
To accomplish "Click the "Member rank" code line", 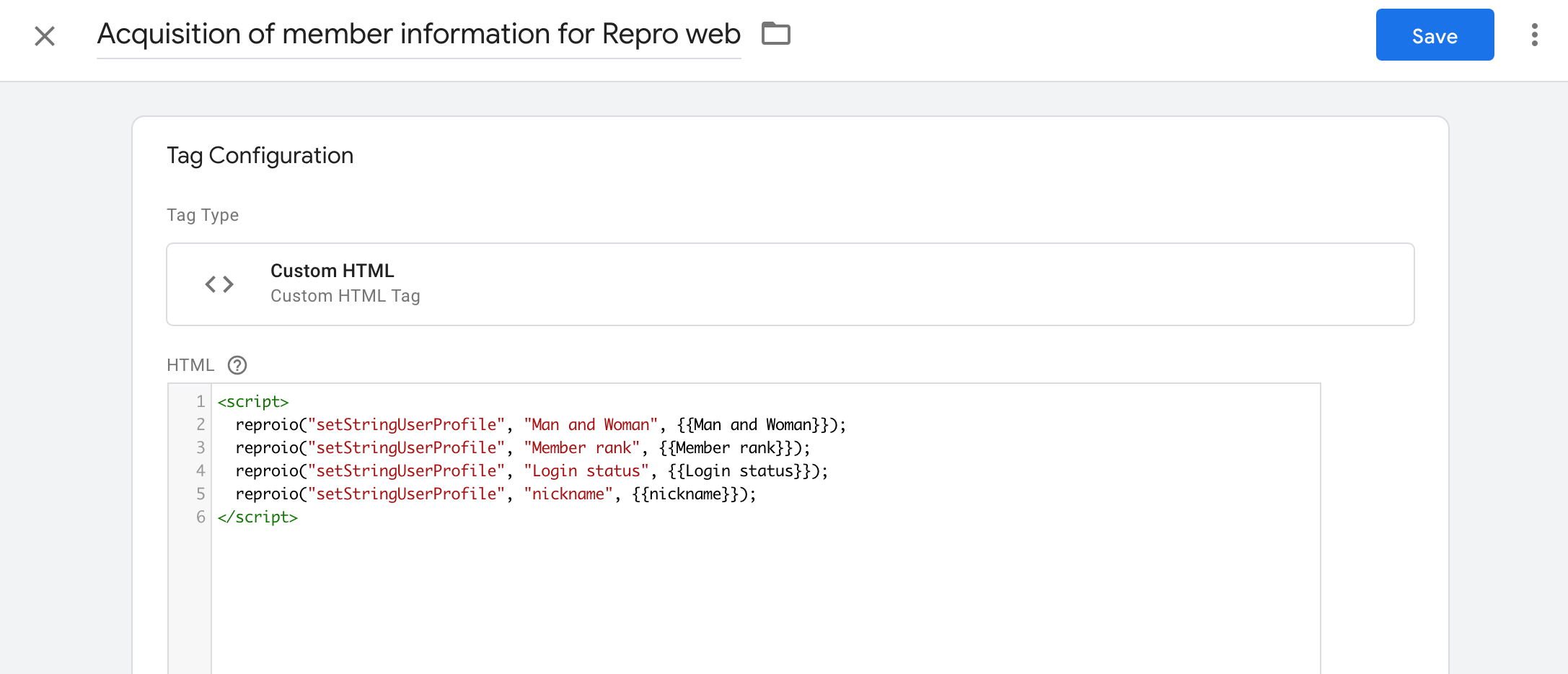I will coord(523,448).
